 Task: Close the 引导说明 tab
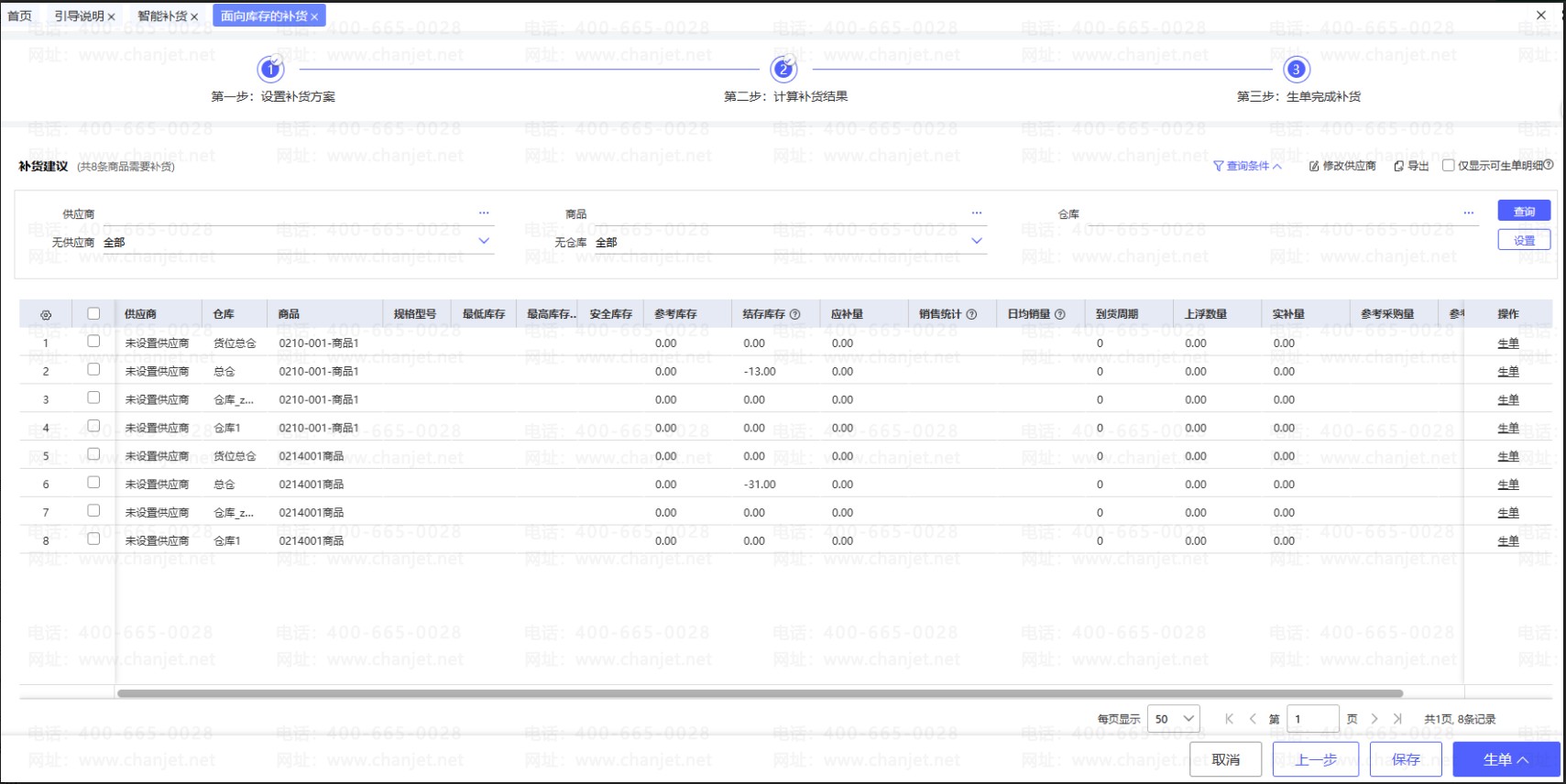pyautogui.click(x=111, y=16)
